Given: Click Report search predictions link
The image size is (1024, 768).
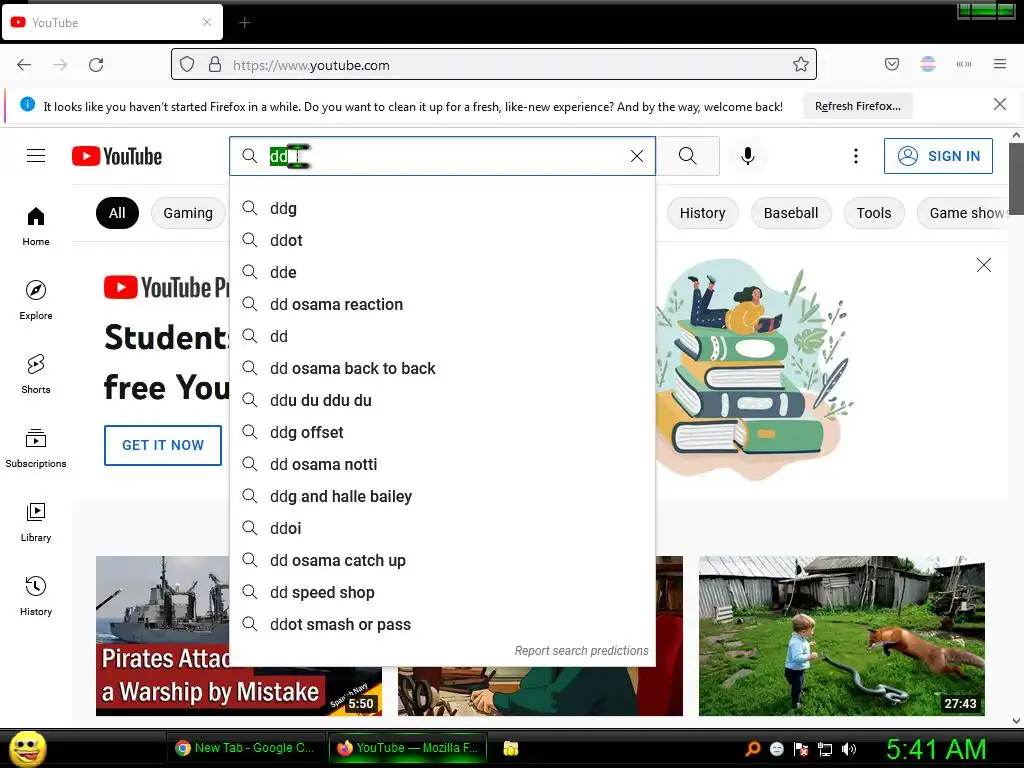Looking at the screenshot, I should (581, 650).
